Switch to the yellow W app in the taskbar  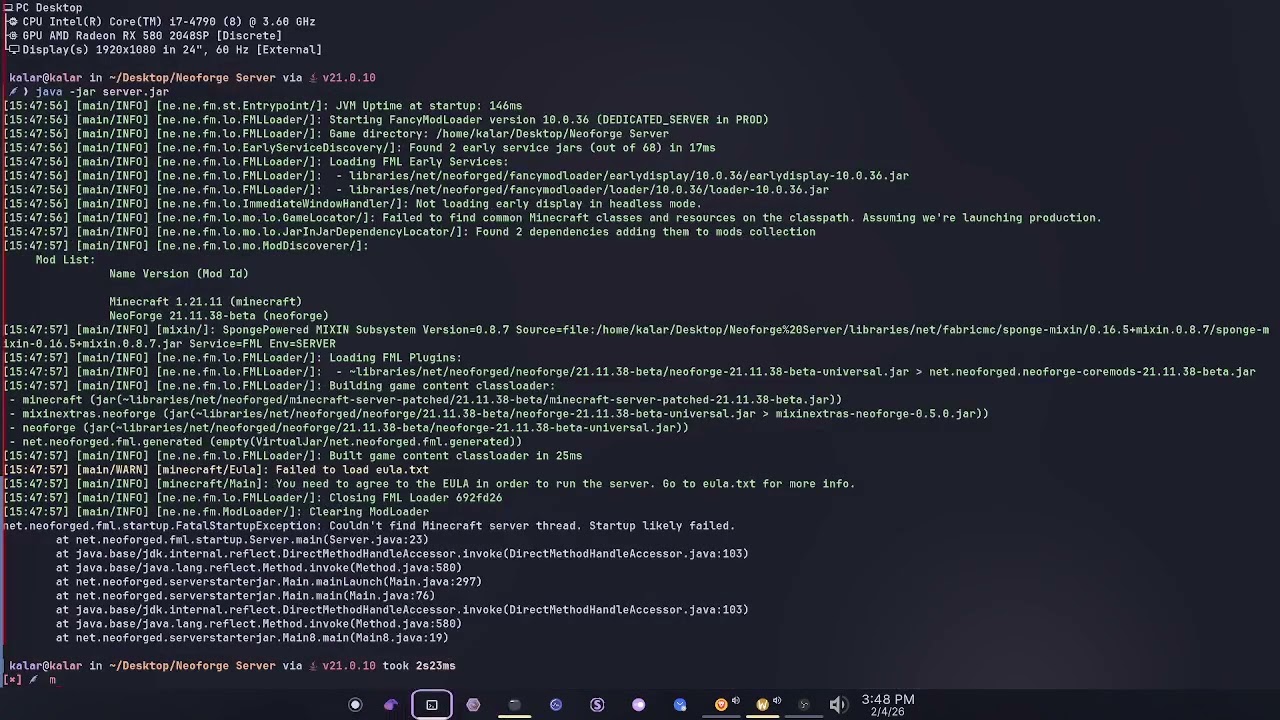pyautogui.click(x=762, y=705)
